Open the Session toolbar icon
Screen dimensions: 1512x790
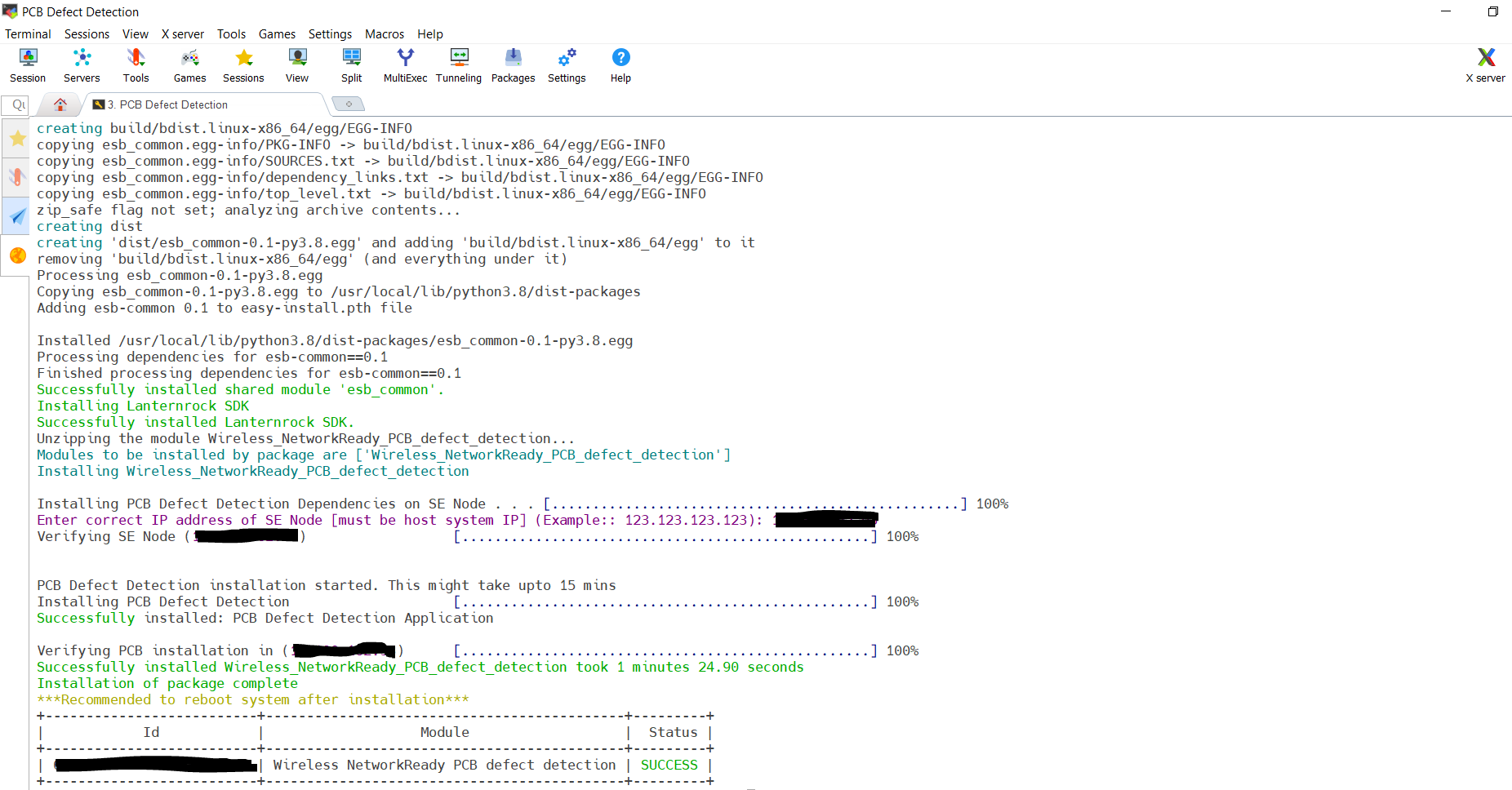click(28, 65)
